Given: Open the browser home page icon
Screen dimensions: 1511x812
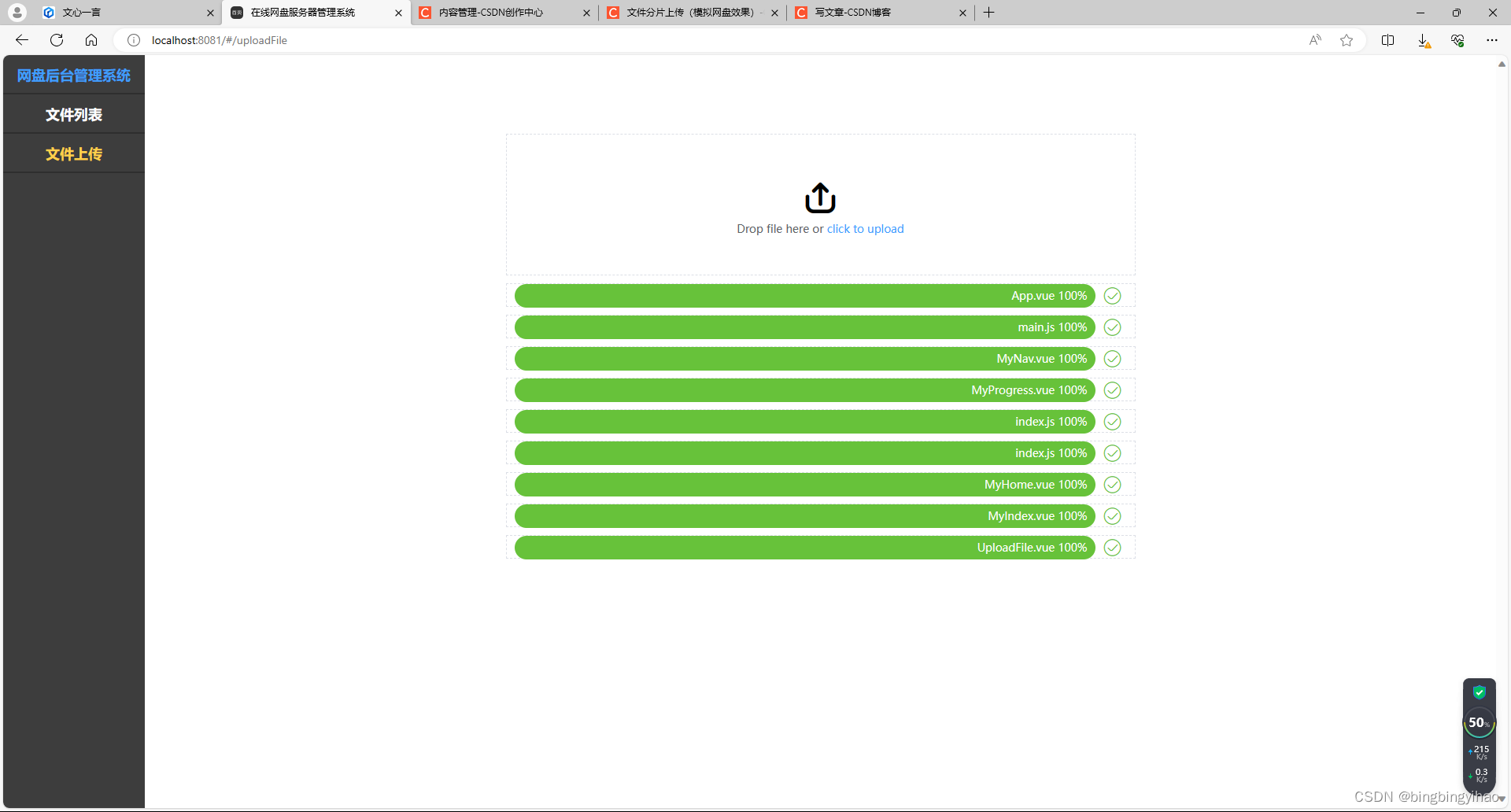Looking at the screenshot, I should coord(91,40).
